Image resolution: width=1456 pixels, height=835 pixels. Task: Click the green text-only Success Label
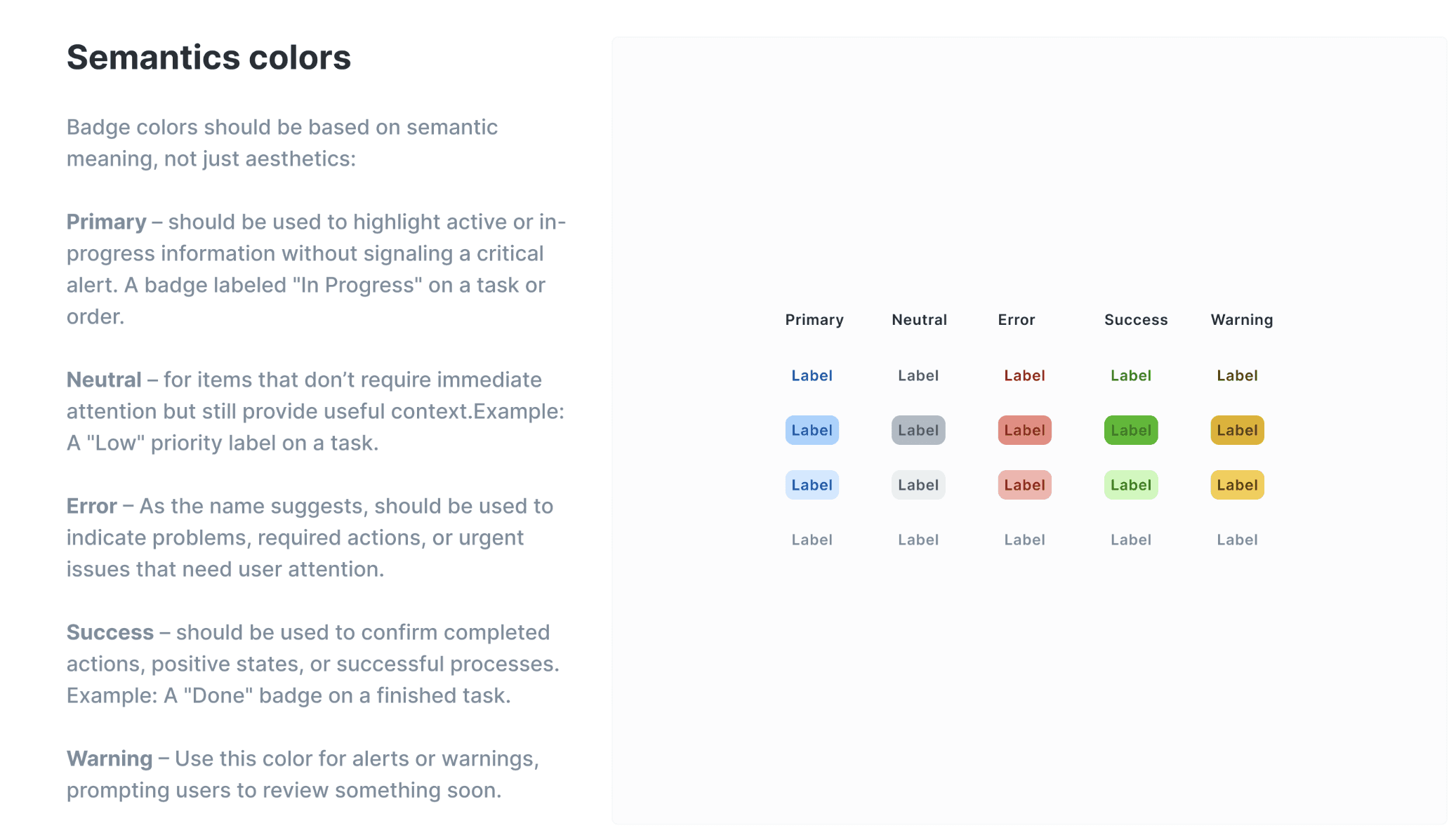pos(1131,375)
